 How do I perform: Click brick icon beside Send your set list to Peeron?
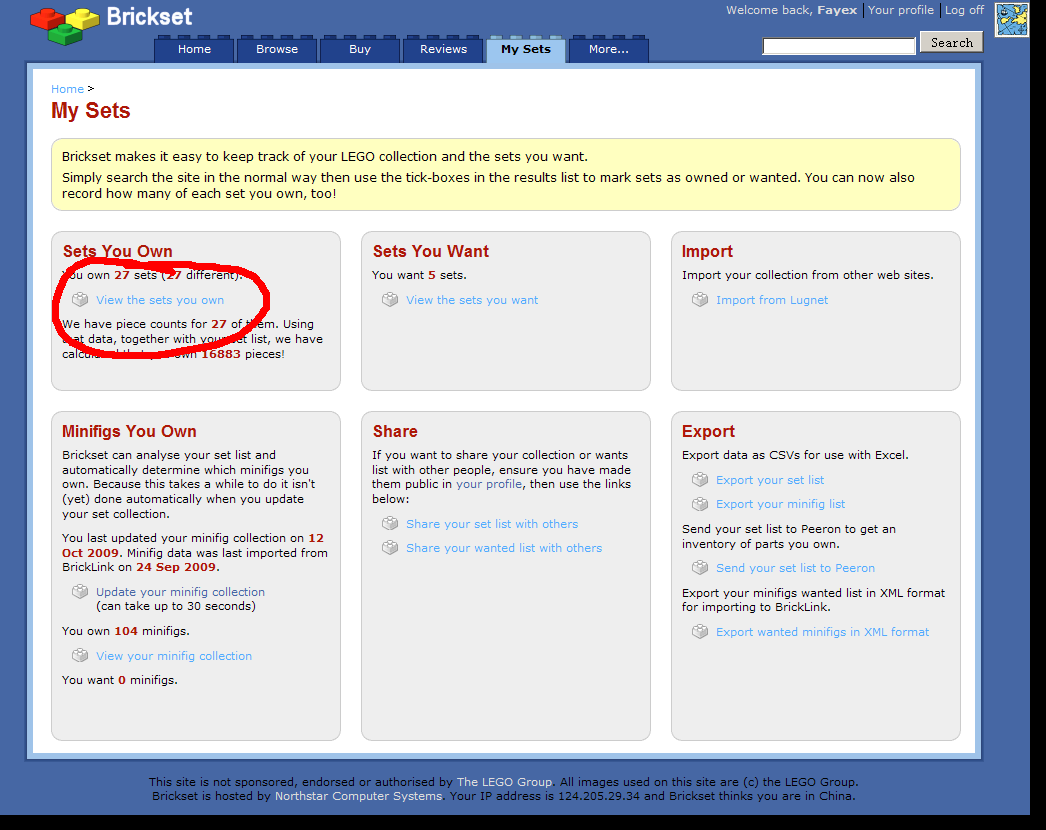pyautogui.click(x=700, y=567)
